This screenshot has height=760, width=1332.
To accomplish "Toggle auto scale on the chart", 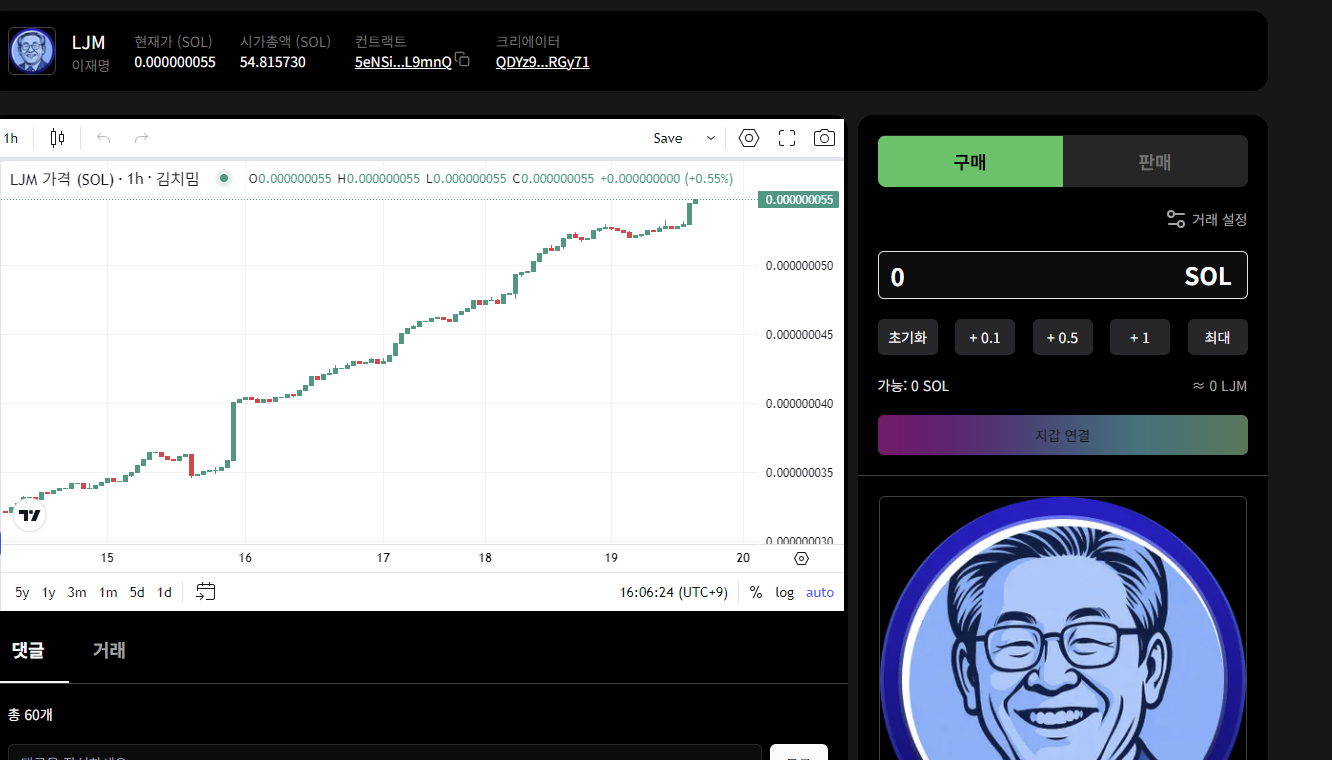I will [x=820, y=592].
